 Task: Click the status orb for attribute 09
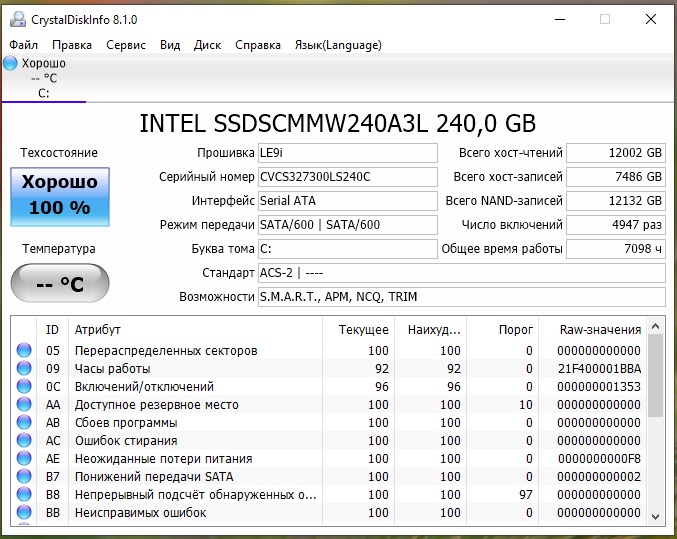tap(24, 368)
